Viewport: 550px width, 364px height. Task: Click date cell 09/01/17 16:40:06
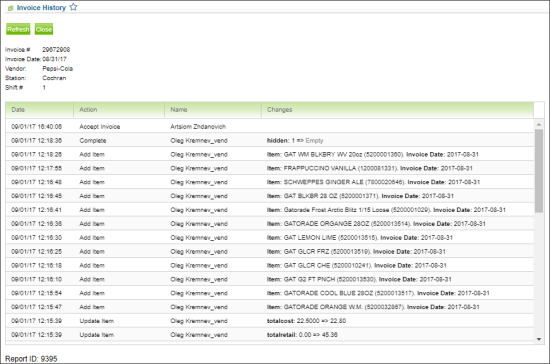click(x=36, y=127)
